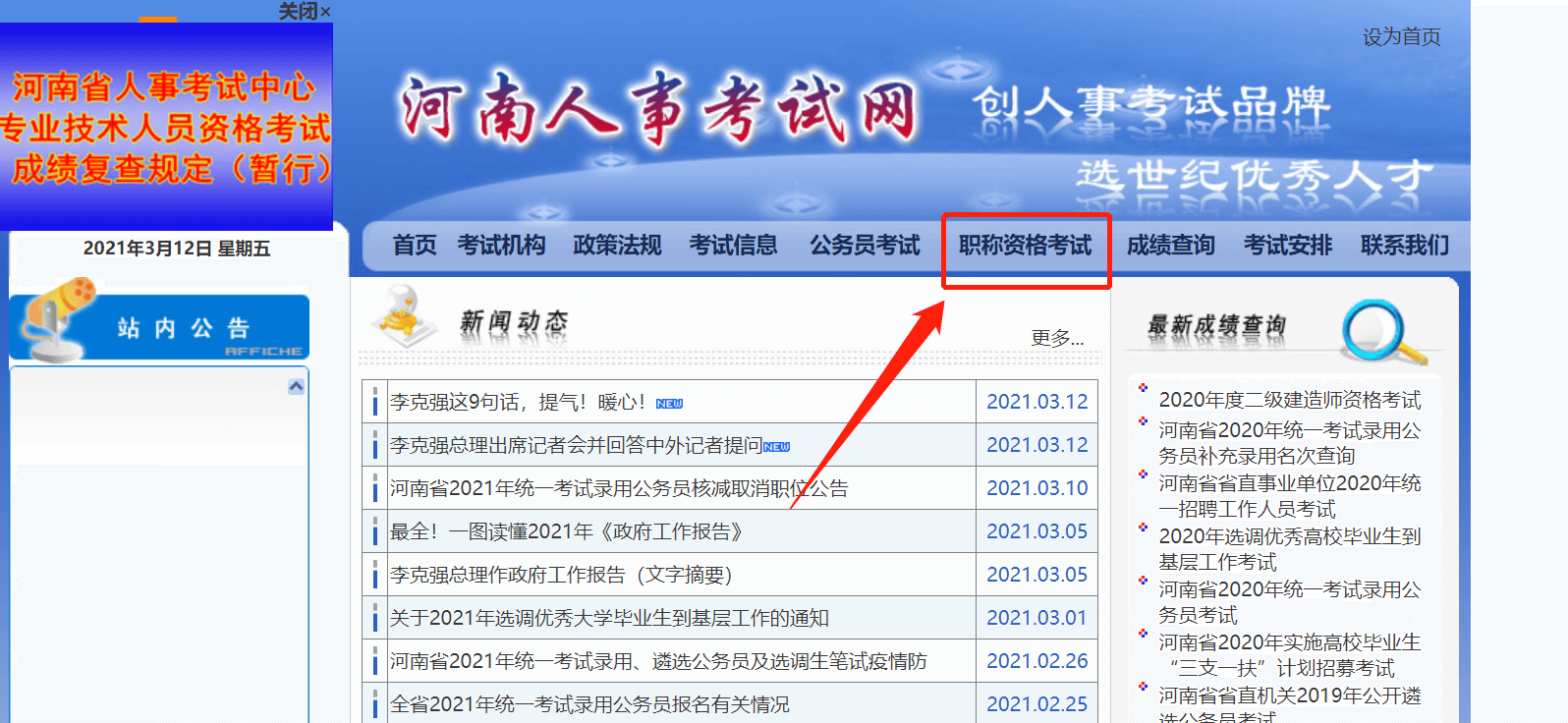Click NEW badge next to 回答中外记者提问
The height and width of the screenshot is (723, 1568).
point(776,447)
